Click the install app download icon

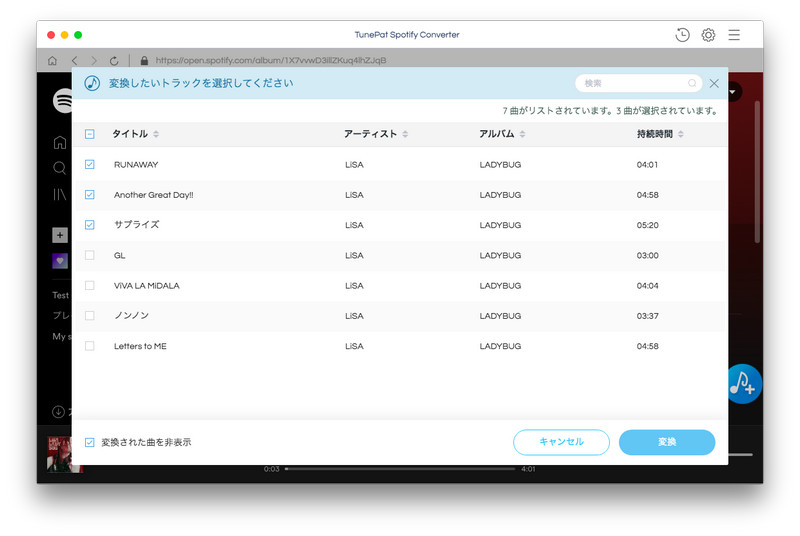pos(58,412)
